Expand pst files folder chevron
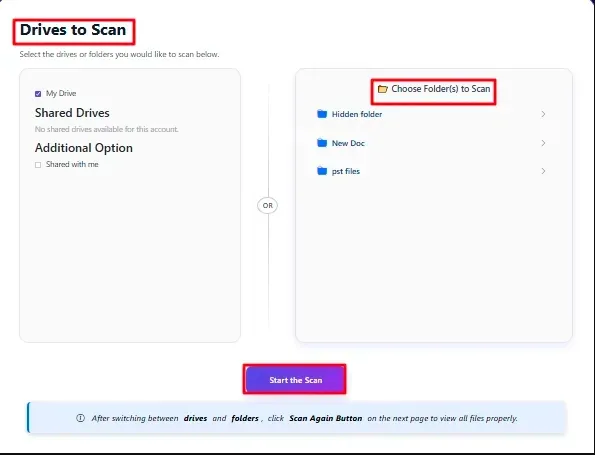 (543, 171)
